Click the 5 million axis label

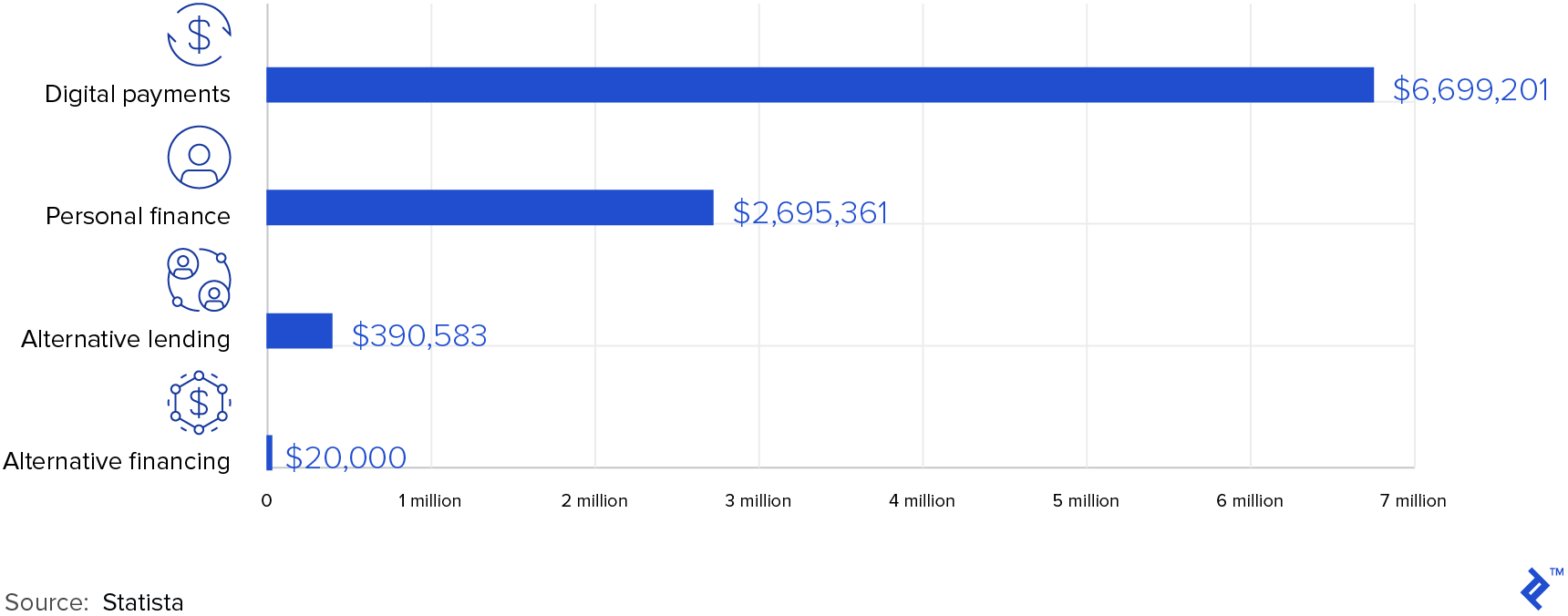[1086, 501]
